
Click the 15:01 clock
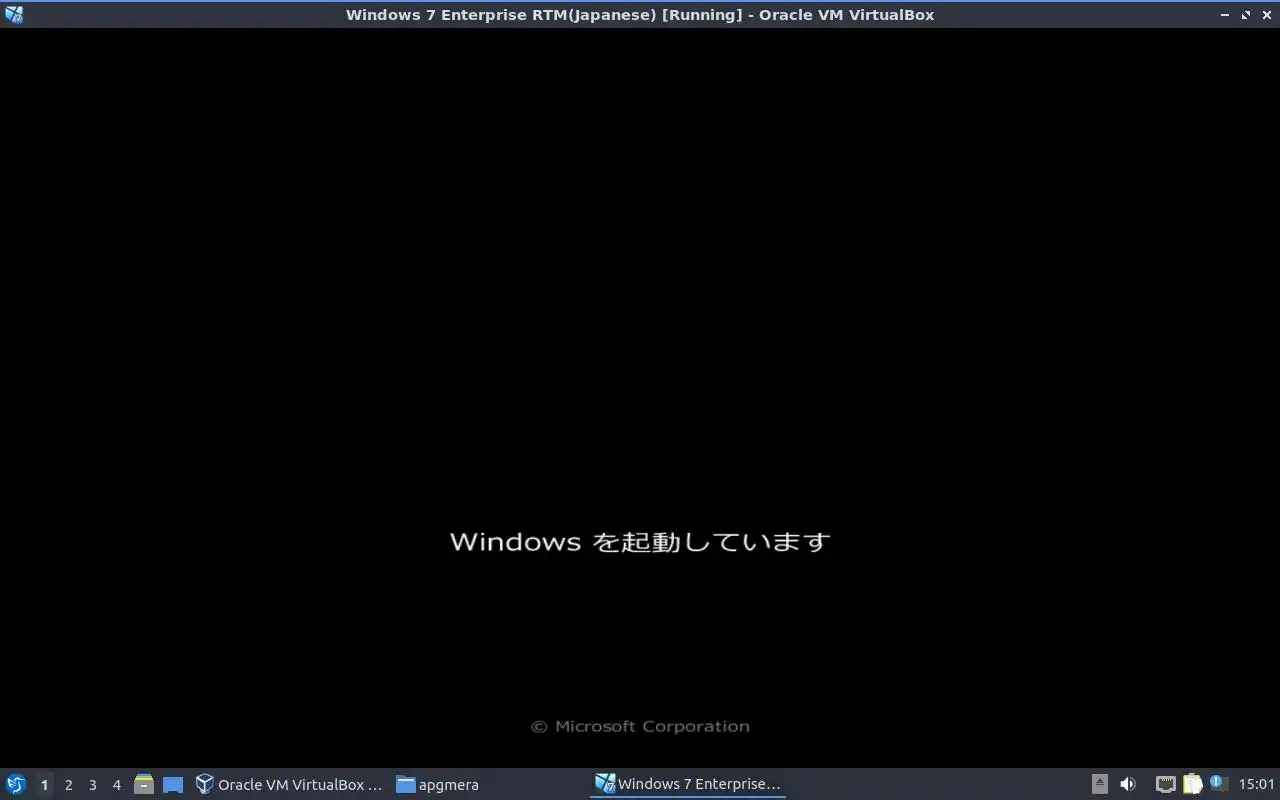[1257, 784]
